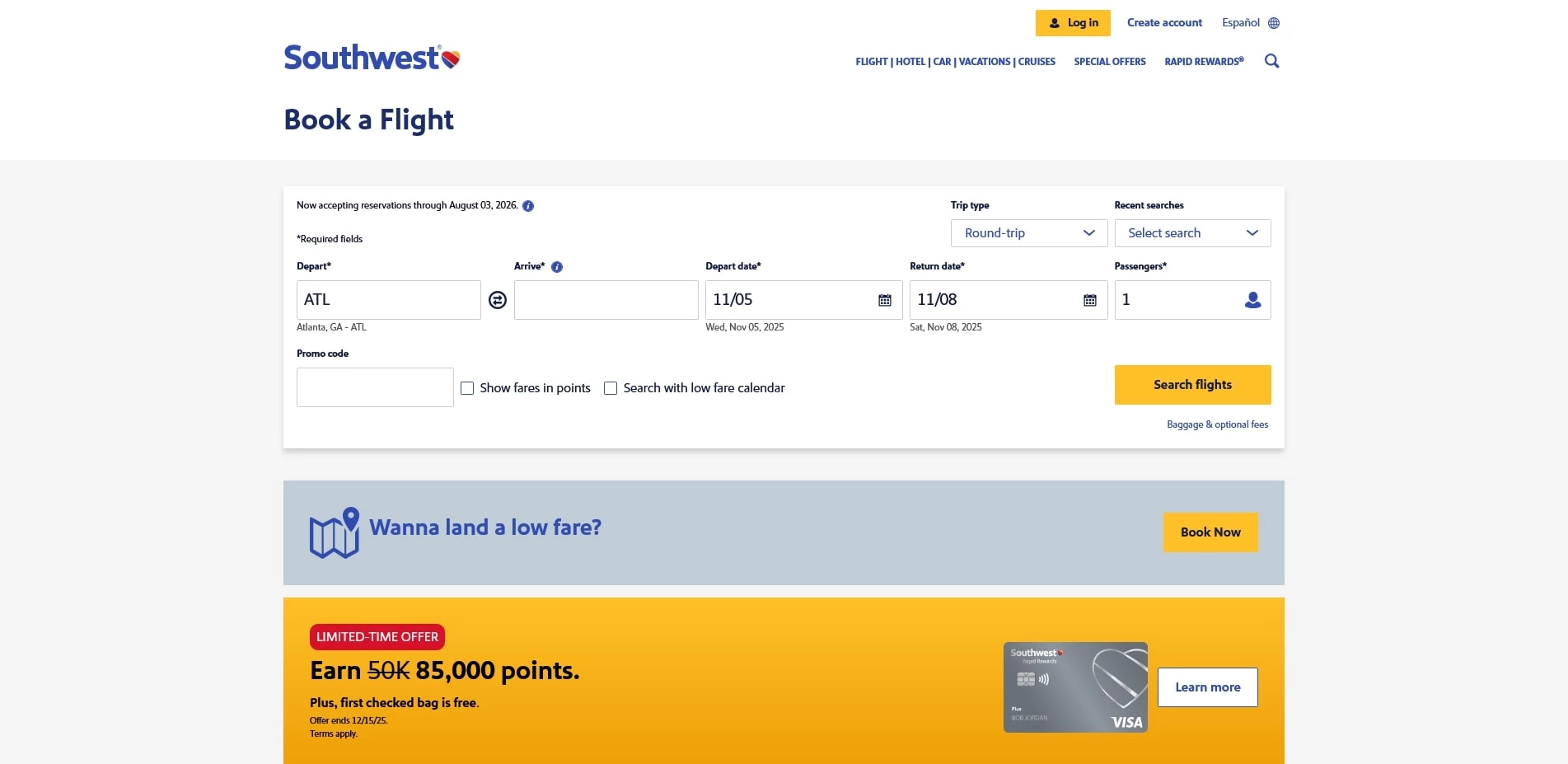Click the globe language icon
The height and width of the screenshot is (764, 1568).
[1274, 23]
